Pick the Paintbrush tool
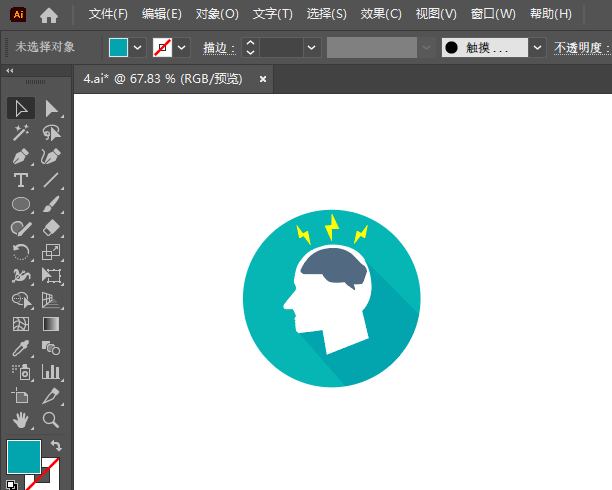 pyautogui.click(x=51, y=204)
